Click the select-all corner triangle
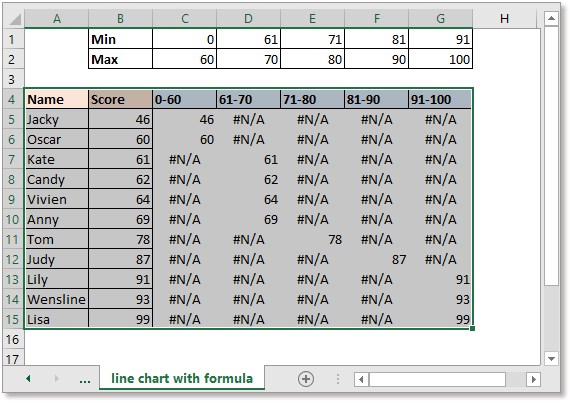This screenshot has height=404, width=570. click(x=15, y=19)
